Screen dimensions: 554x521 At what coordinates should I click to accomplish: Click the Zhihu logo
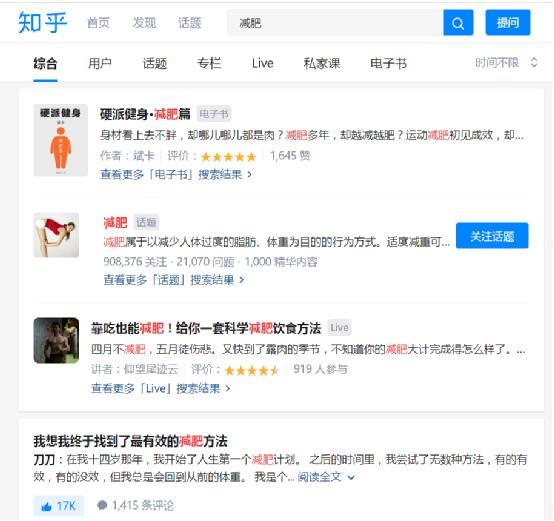42,23
